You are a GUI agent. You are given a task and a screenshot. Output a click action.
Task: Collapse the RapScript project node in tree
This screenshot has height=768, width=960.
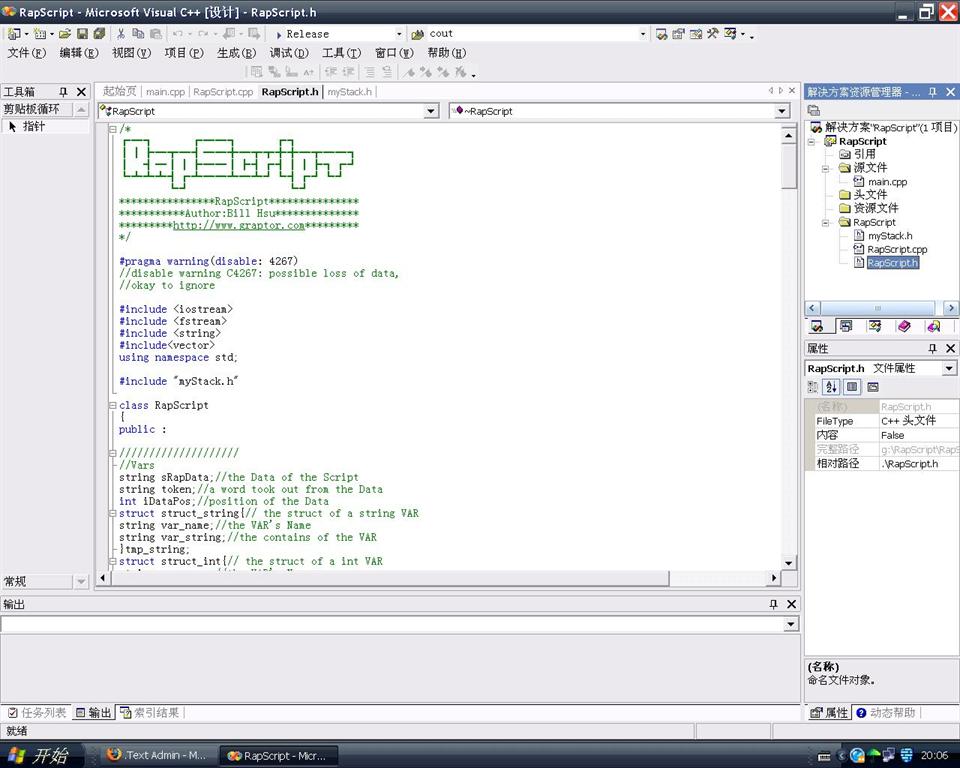pos(812,141)
